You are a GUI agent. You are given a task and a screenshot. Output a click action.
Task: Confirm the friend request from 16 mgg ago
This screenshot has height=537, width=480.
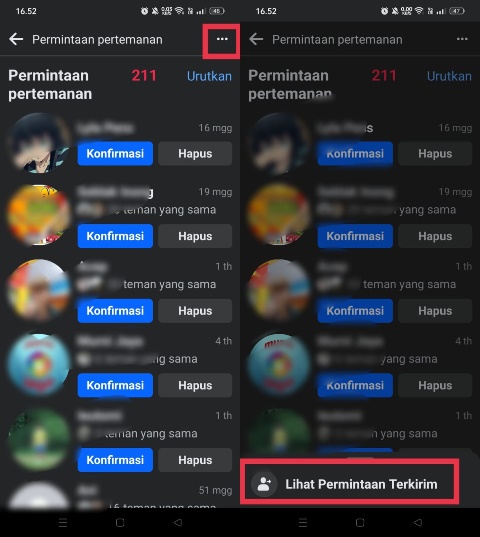click(115, 153)
